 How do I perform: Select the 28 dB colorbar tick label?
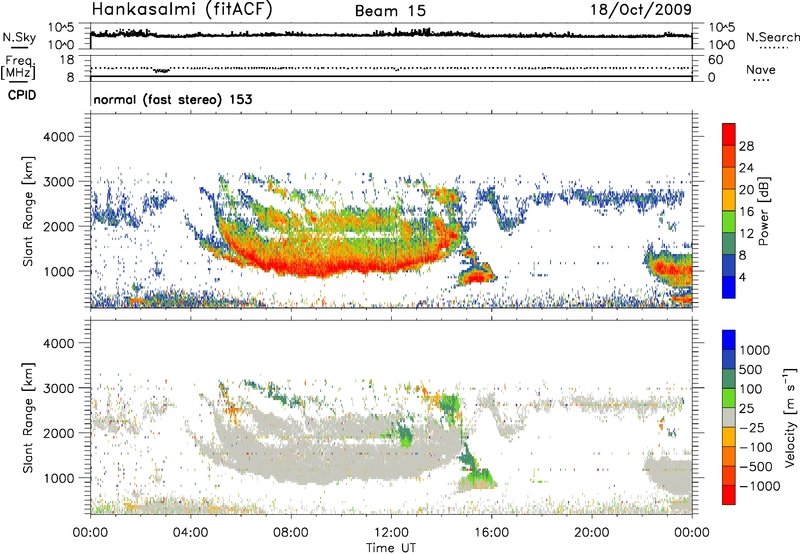click(x=746, y=146)
